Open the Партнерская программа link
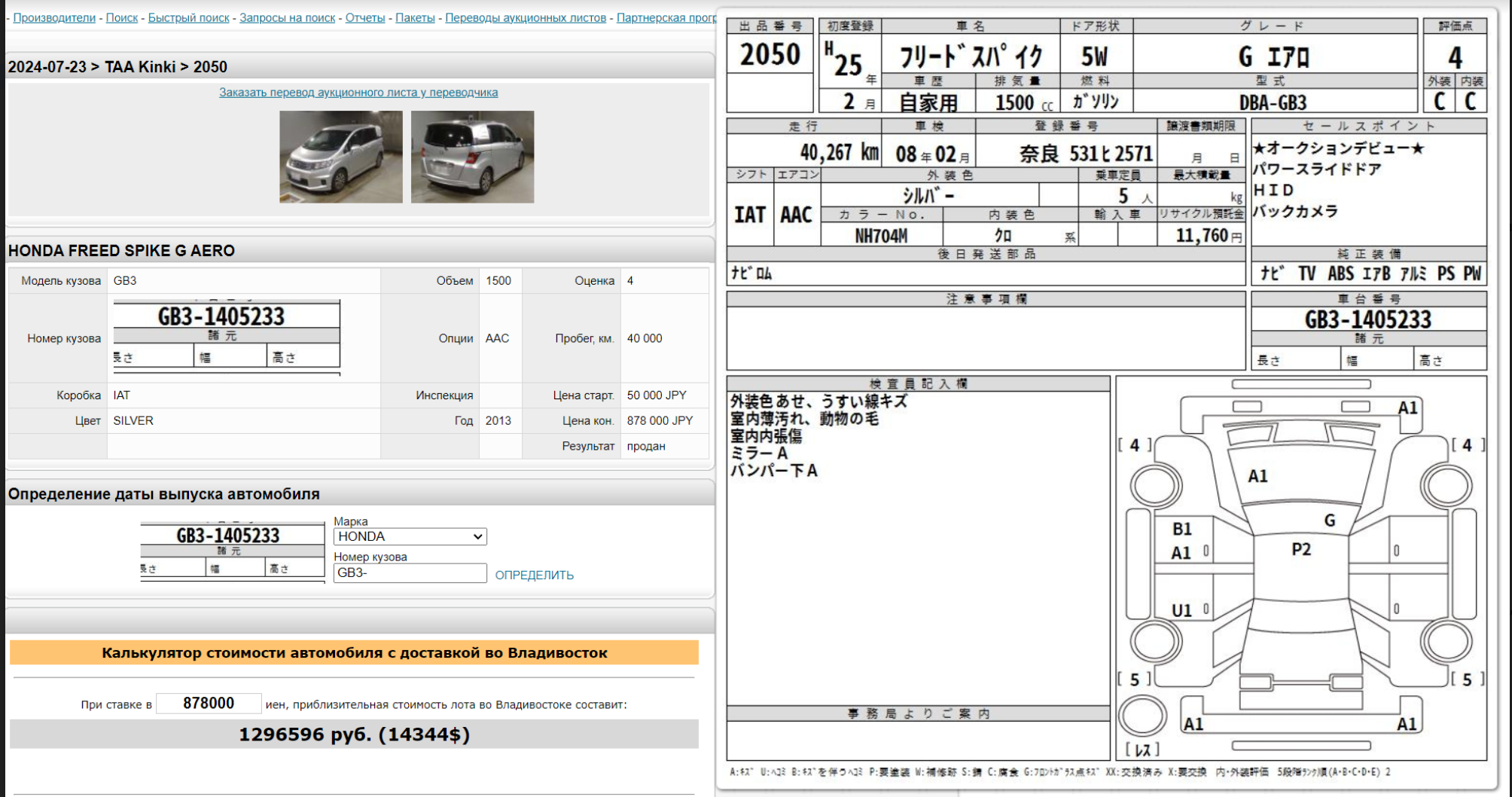Viewport: 1512px width, 797px height. (666, 17)
